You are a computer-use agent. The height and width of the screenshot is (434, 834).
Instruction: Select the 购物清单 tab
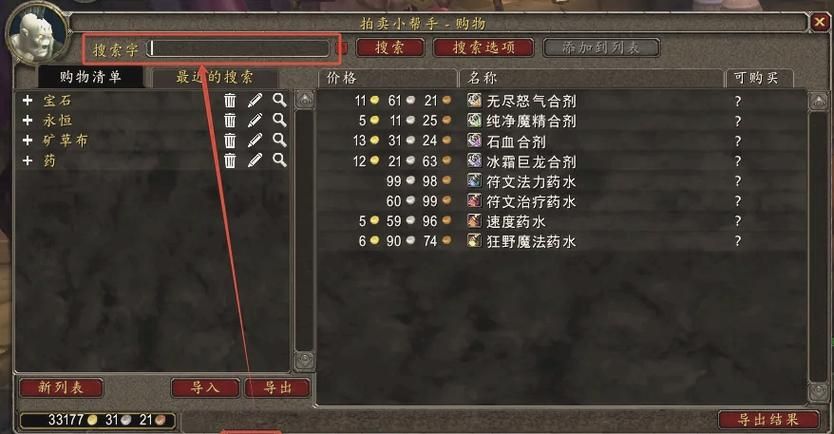[x=90, y=77]
